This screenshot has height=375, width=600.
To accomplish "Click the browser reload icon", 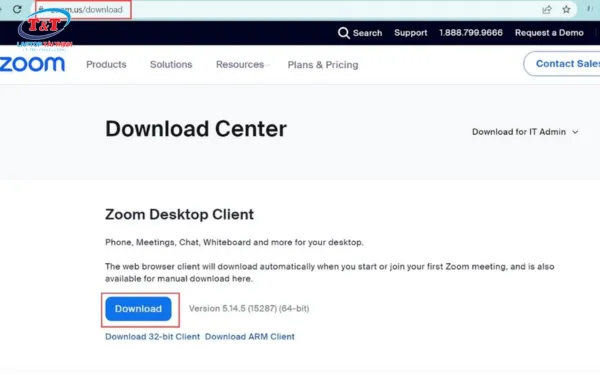I will (17, 9).
